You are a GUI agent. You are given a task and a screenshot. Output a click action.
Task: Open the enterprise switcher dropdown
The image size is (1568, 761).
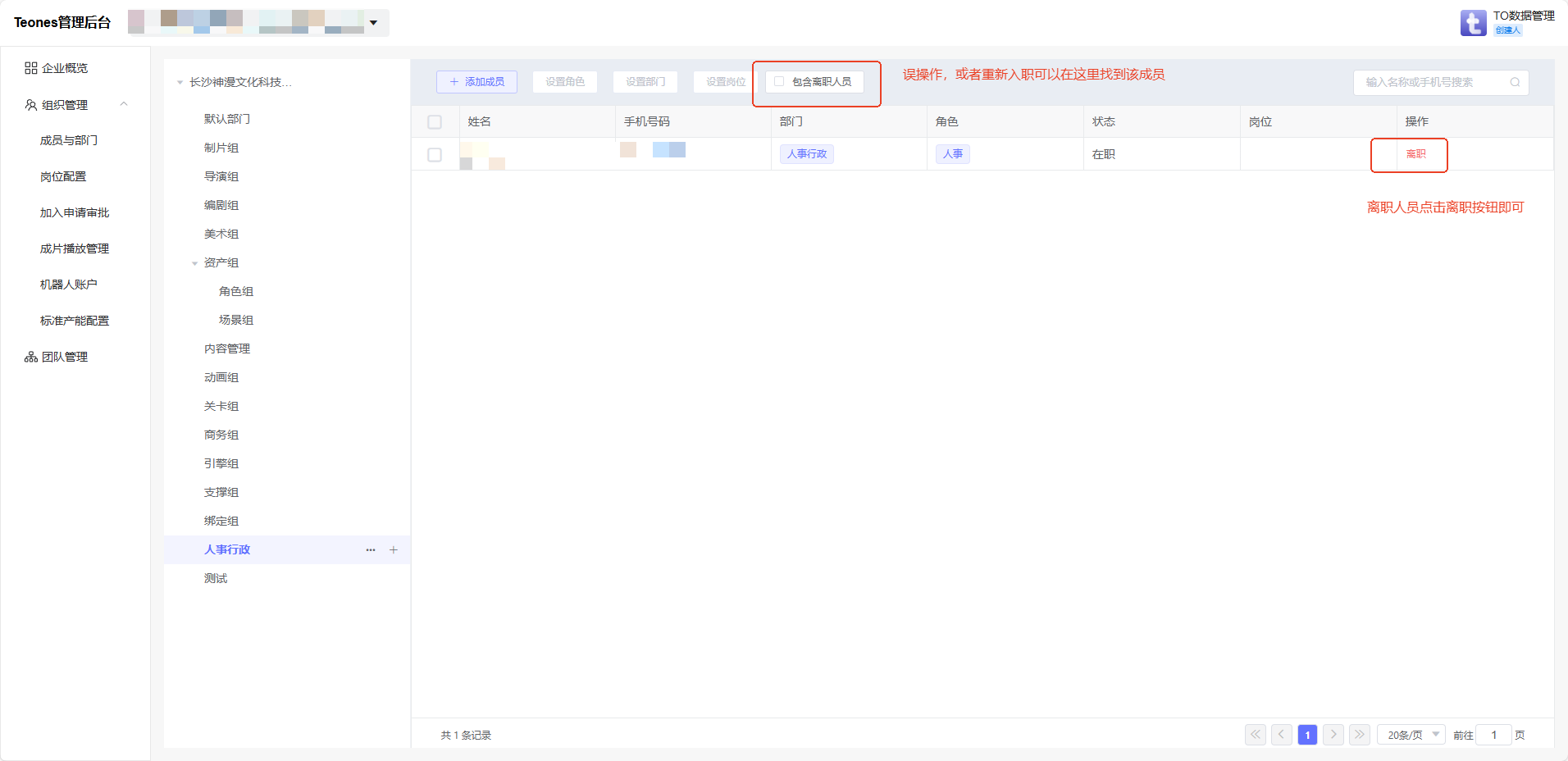pos(373,23)
